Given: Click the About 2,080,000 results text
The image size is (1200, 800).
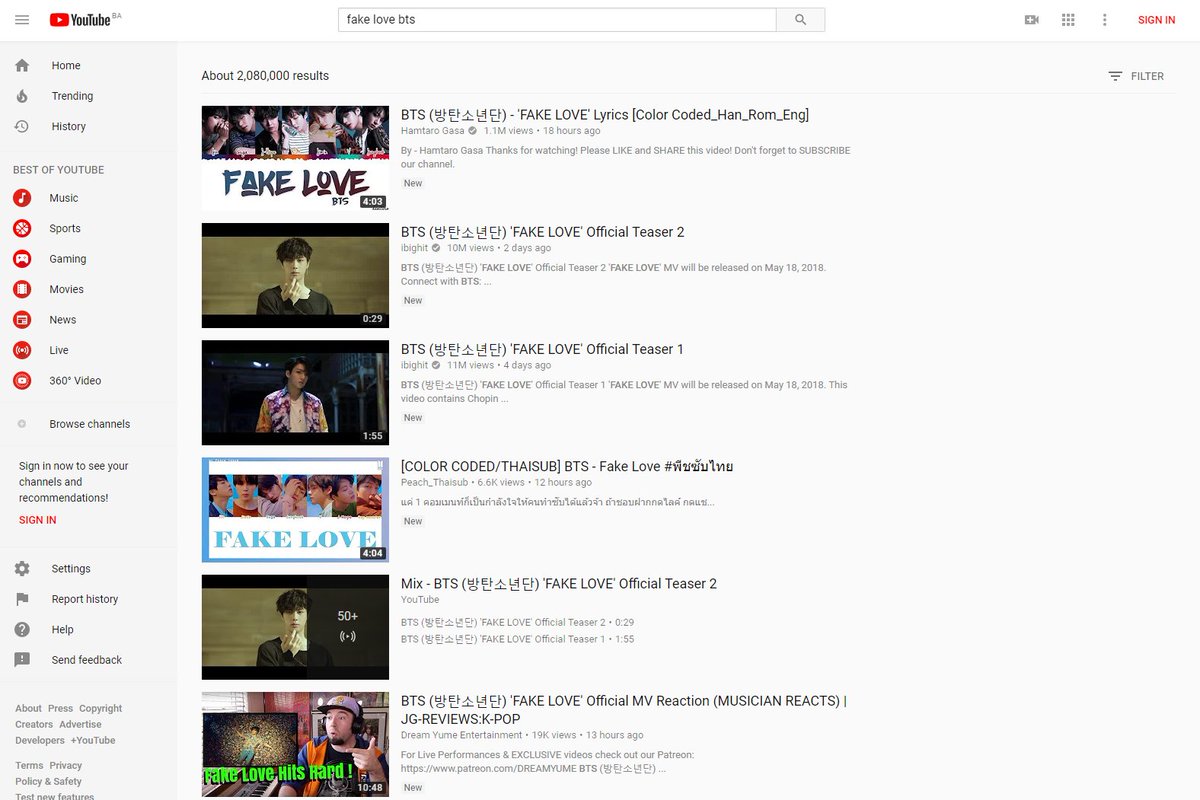Looking at the screenshot, I should [265, 76].
